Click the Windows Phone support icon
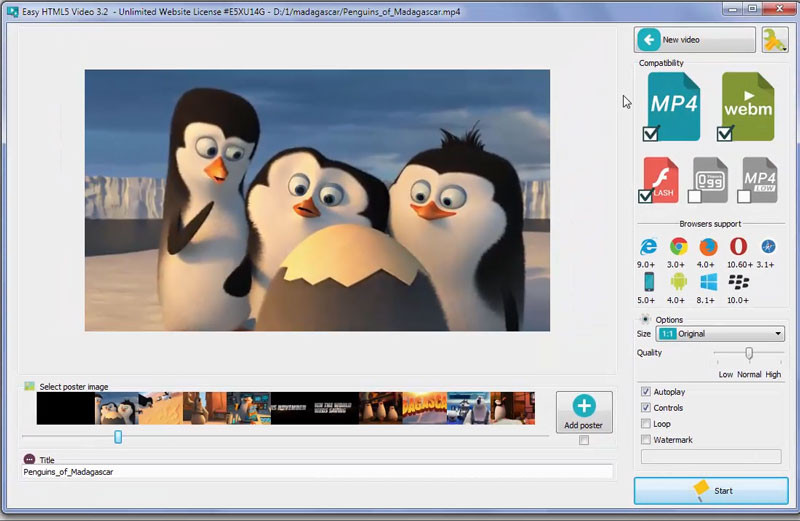Viewport: 800px width, 521px height. pos(709,282)
